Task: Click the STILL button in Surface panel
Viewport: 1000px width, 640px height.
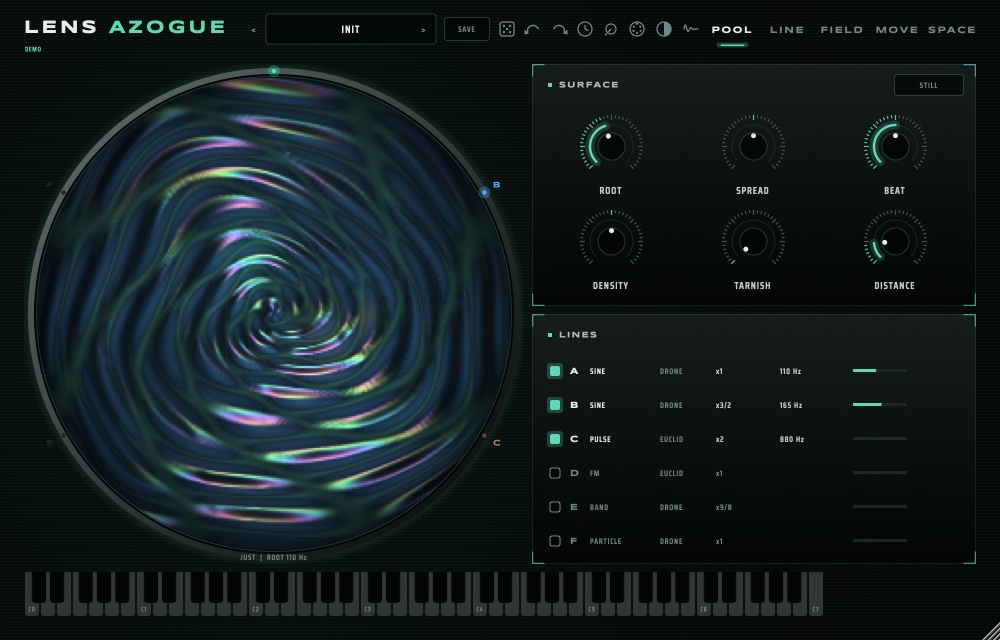Action: click(x=929, y=85)
